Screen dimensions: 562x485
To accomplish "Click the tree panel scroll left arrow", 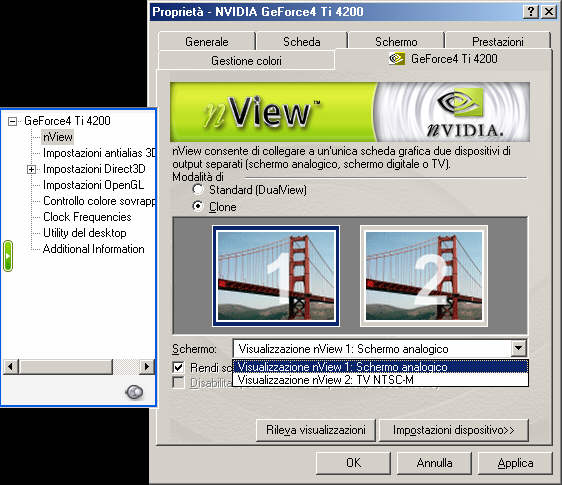I will click(x=10, y=366).
